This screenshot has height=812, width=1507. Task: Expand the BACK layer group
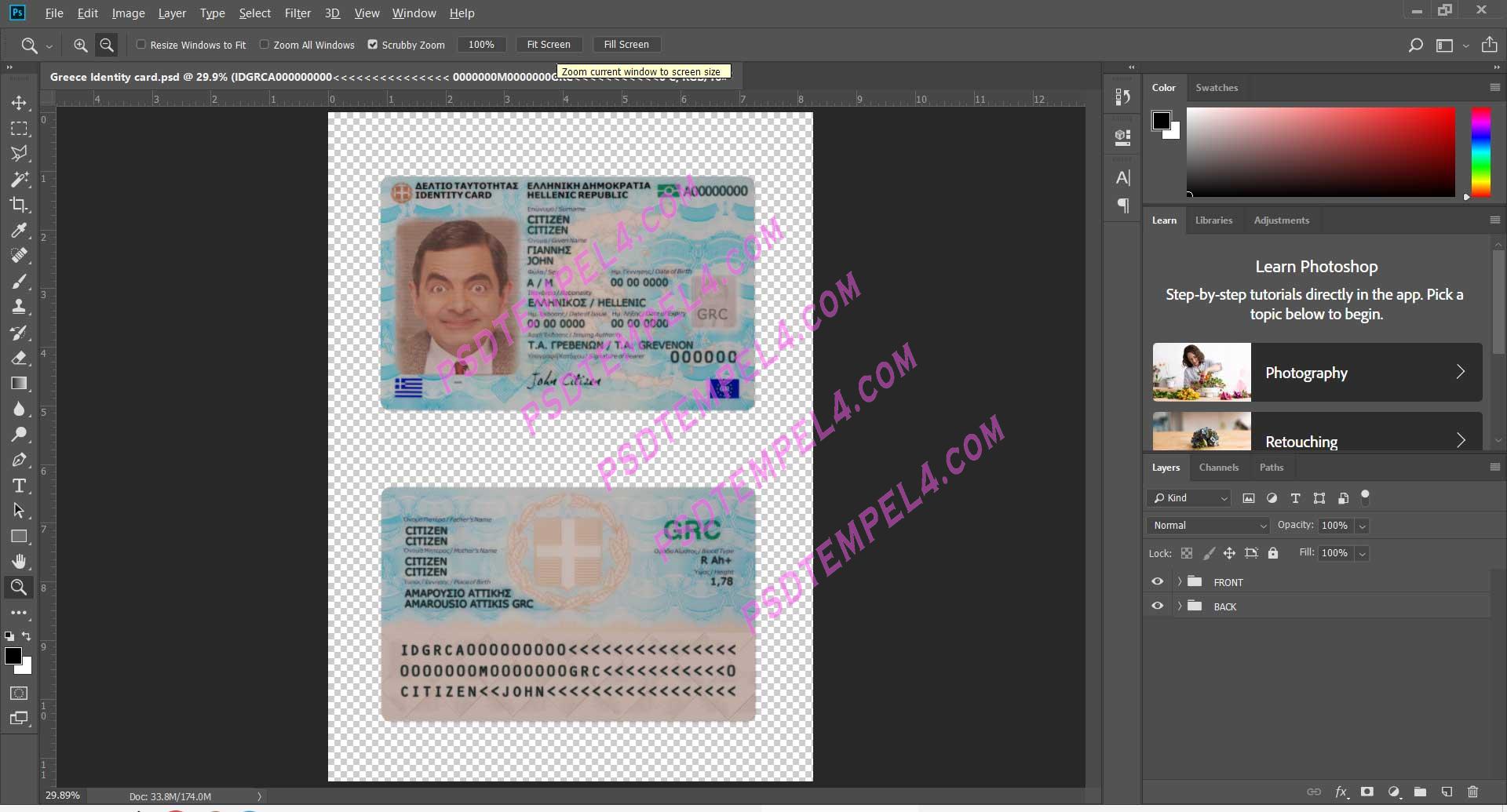pos(1181,606)
